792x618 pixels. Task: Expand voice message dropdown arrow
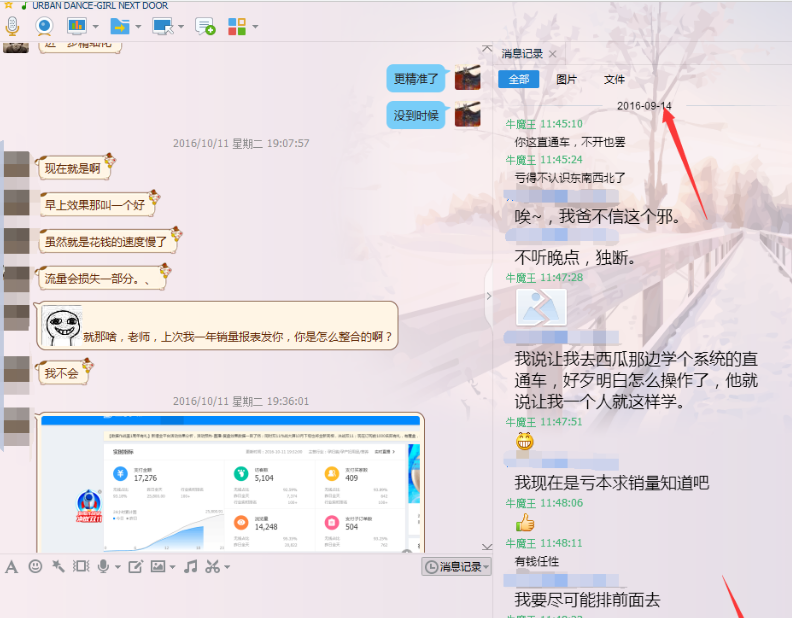118,567
